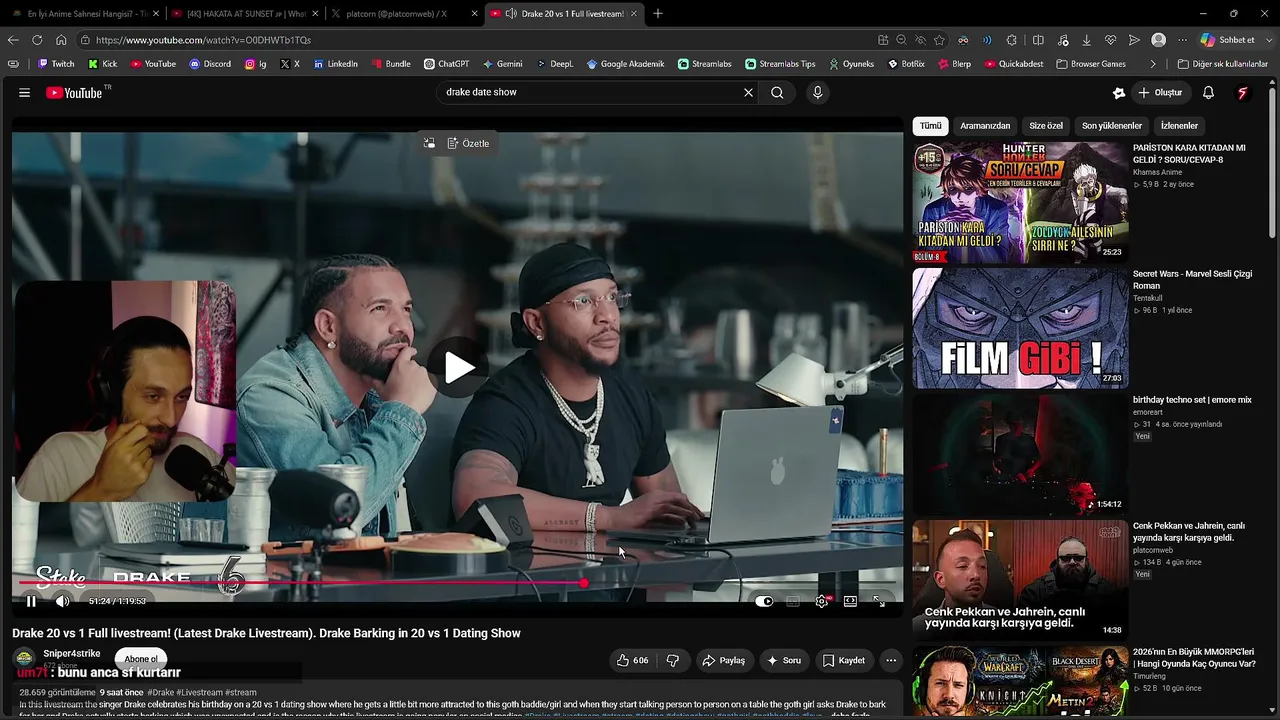
Task: Open more actions three-dot menu below video
Action: click(891, 660)
